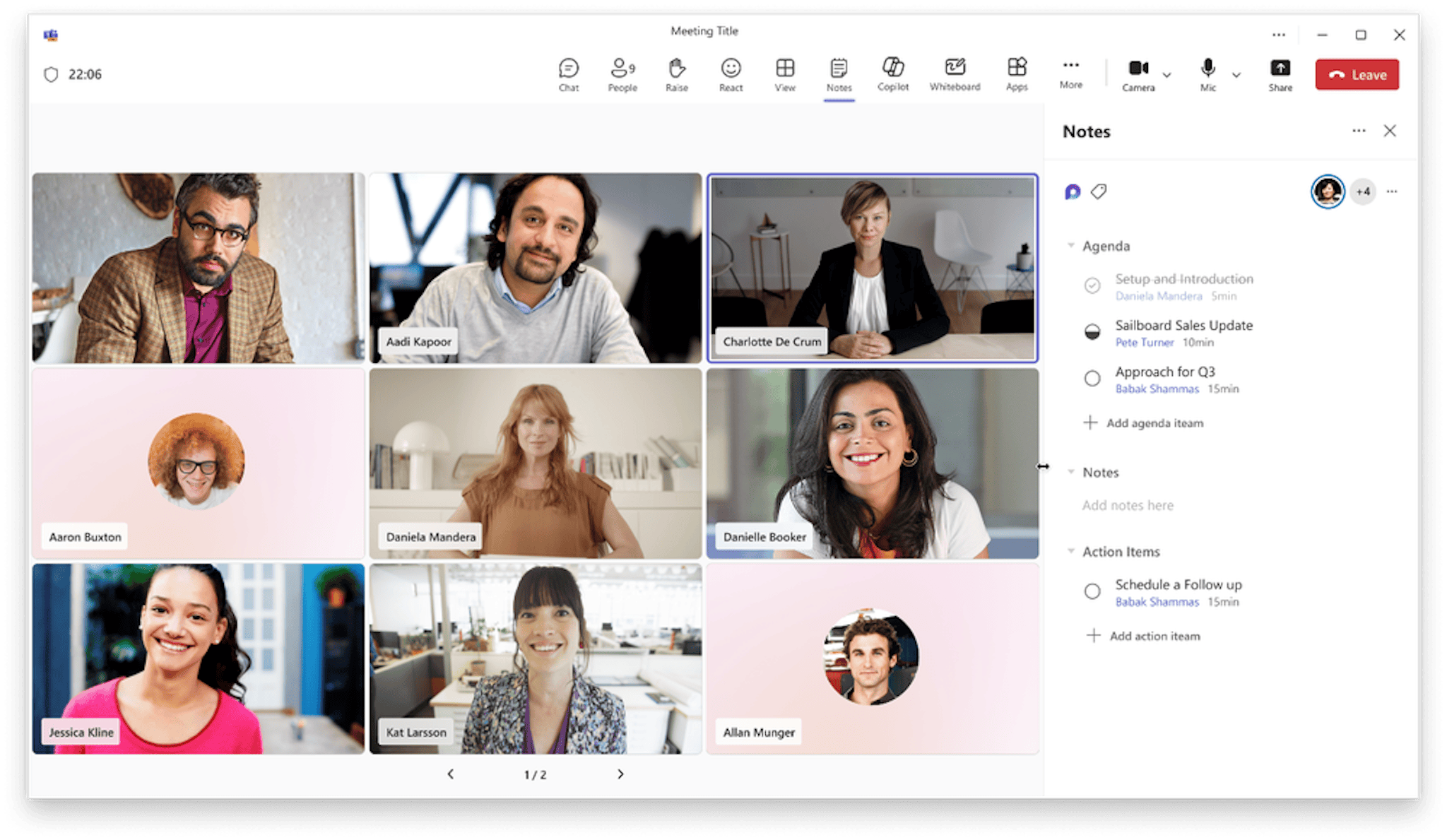Screen dimensions: 1447x840
Task: Select Allan Munger avatar tile
Action: pyautogui.click(x=873, y=658)
